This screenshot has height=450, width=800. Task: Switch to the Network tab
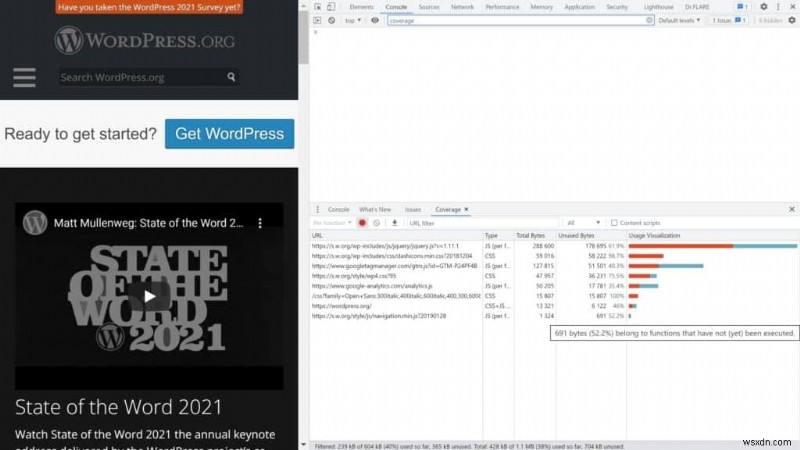(x=462, y=7)
